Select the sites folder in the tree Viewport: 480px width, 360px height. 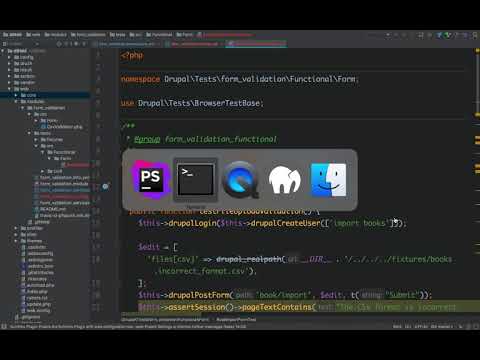(x=29, y=235)
